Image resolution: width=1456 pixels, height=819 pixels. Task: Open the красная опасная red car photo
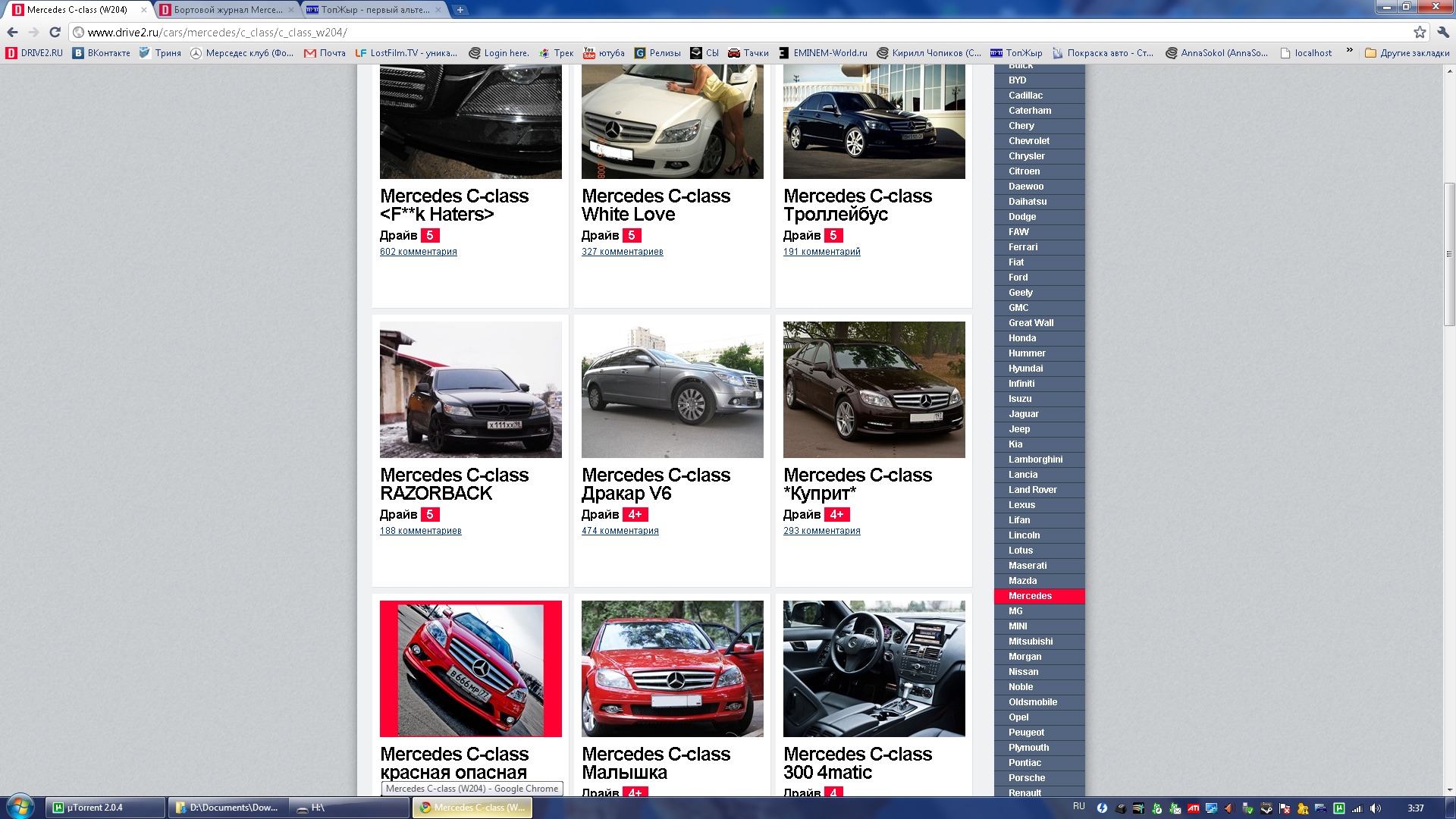(471, 669)
